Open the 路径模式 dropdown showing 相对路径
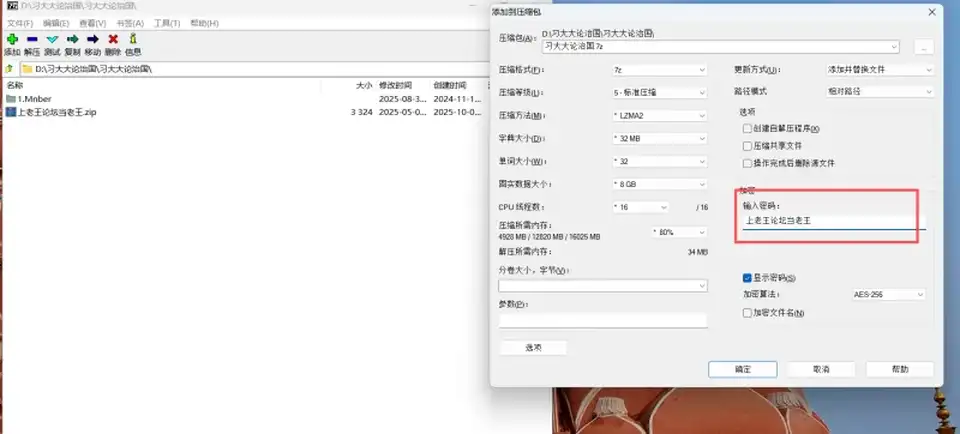Viewport: 960px width, 434px height. [879, 92]
